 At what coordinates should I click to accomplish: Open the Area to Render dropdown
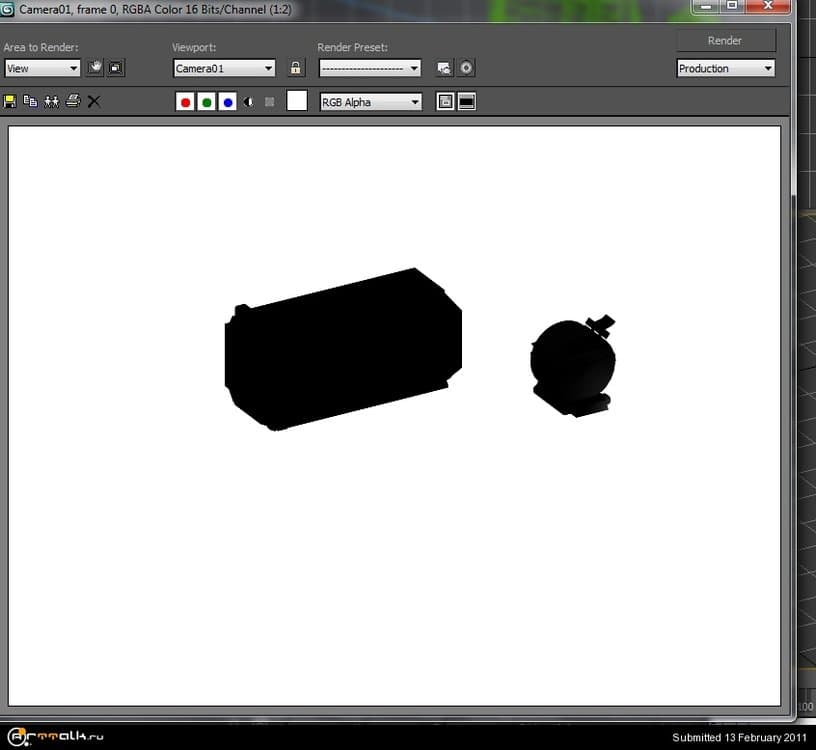click(42, 68)
